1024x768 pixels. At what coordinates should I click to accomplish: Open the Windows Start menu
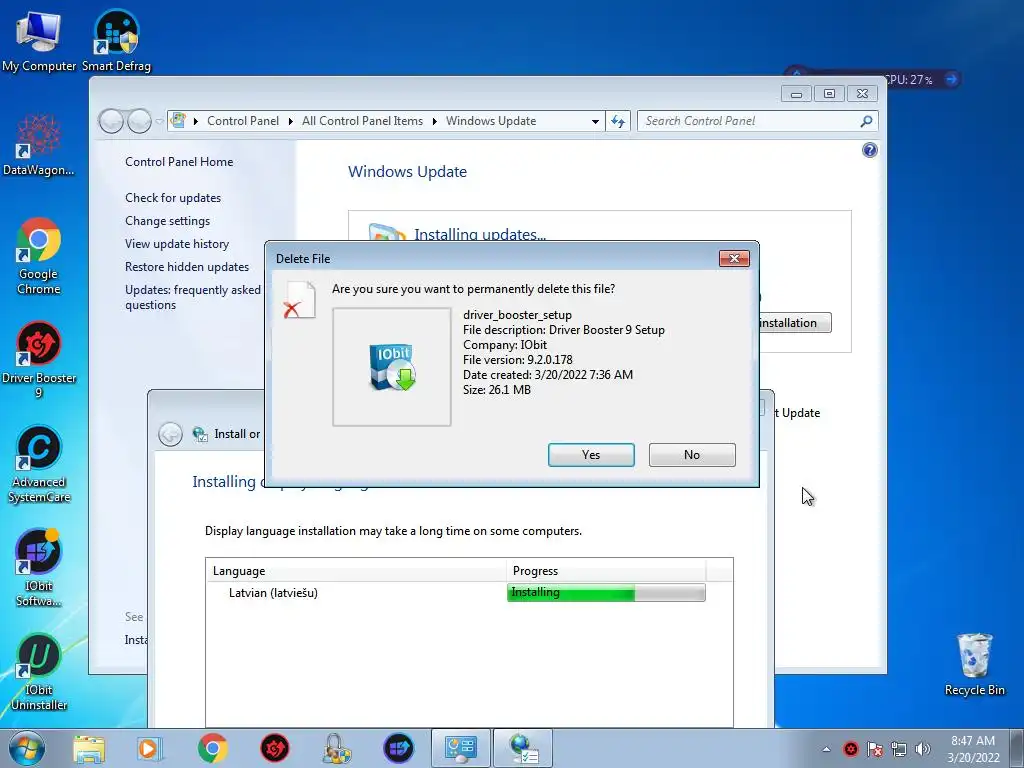27,748
